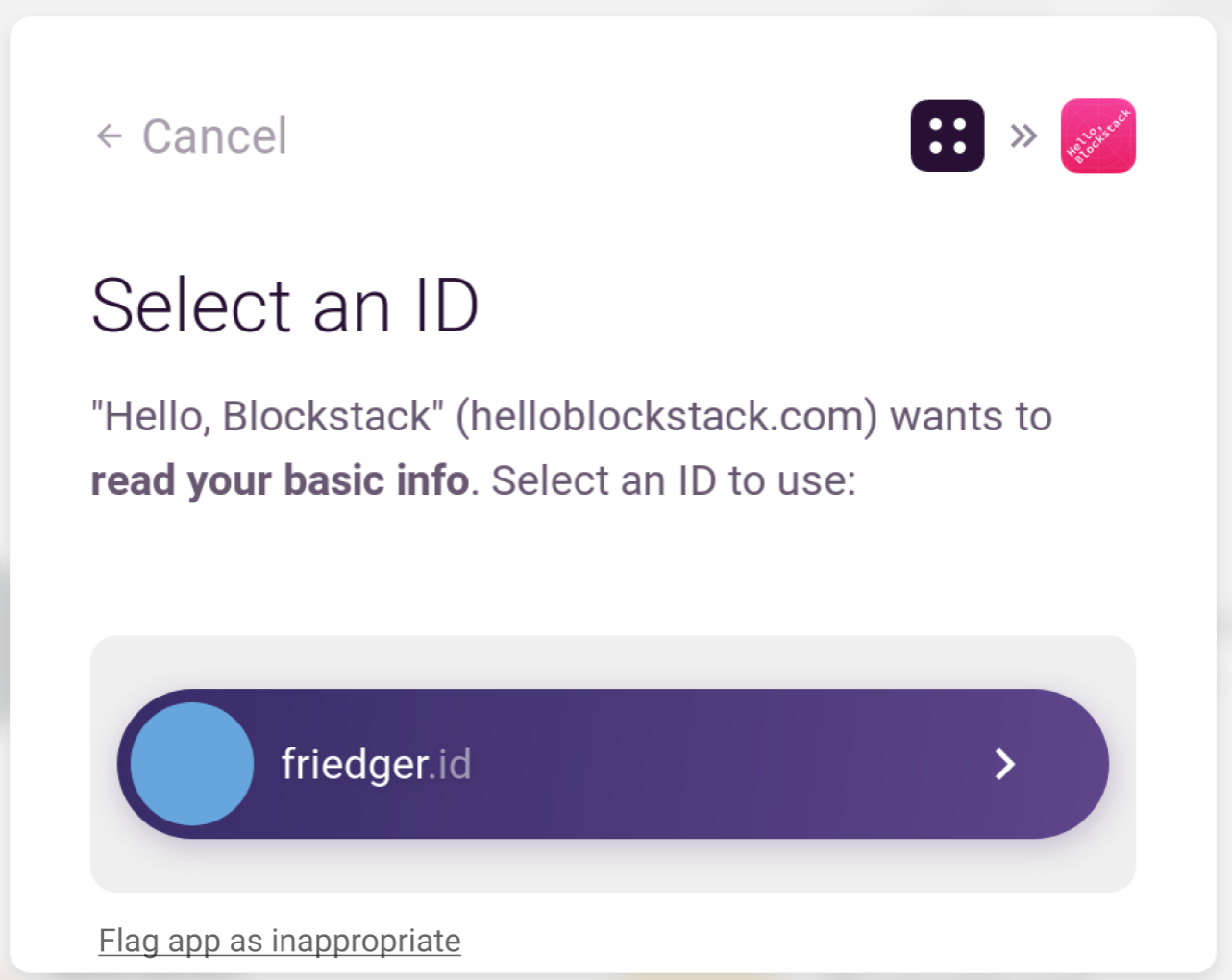Screen dimensions: 1232x980
Task: Click the four-dot Blockstack logo icon
Action: point(947,135)
